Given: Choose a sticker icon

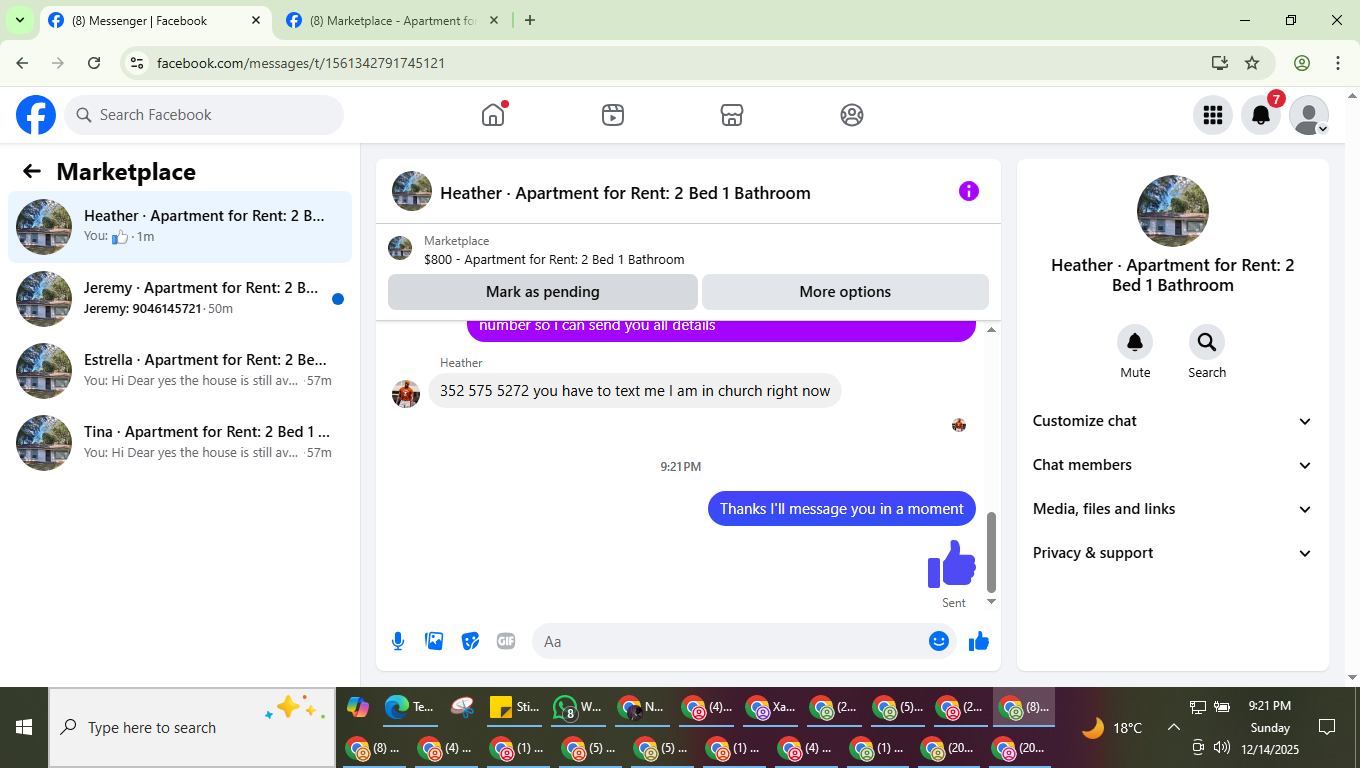Looking at the screenshot, I should [x=470, y=641].
